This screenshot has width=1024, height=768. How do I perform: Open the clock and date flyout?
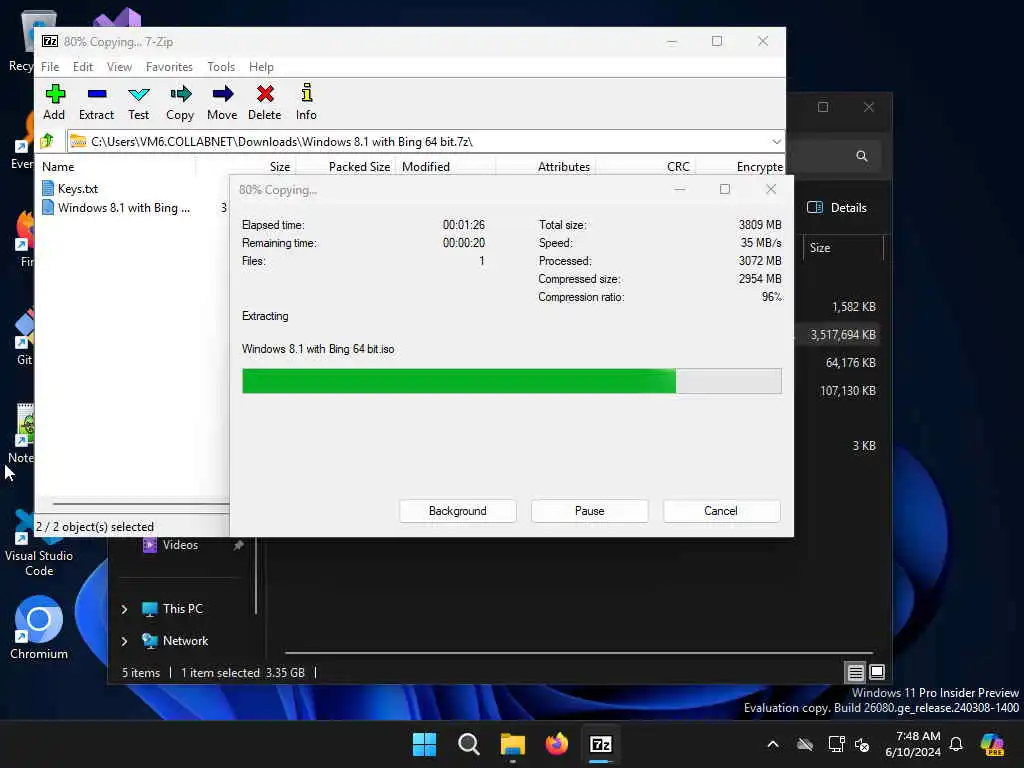[x=913, y=744]
